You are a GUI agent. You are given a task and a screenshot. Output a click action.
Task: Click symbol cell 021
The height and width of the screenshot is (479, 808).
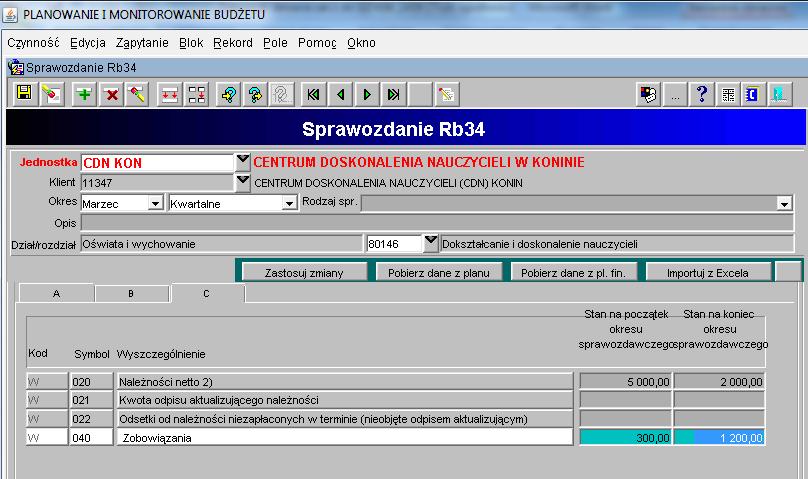(91, 400)
